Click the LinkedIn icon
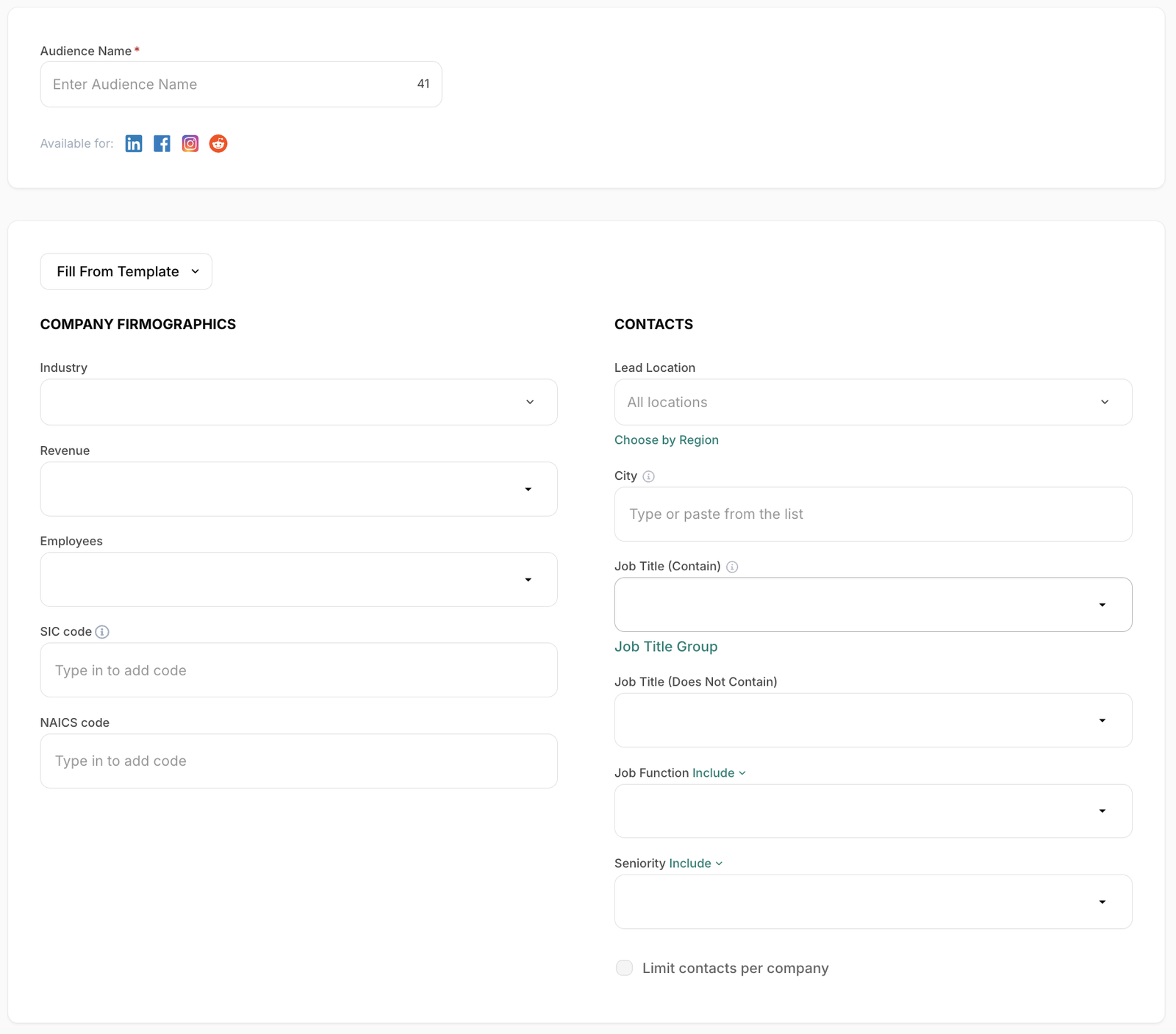Viewport: 1176px width, 1034px height. click(134, 144)
